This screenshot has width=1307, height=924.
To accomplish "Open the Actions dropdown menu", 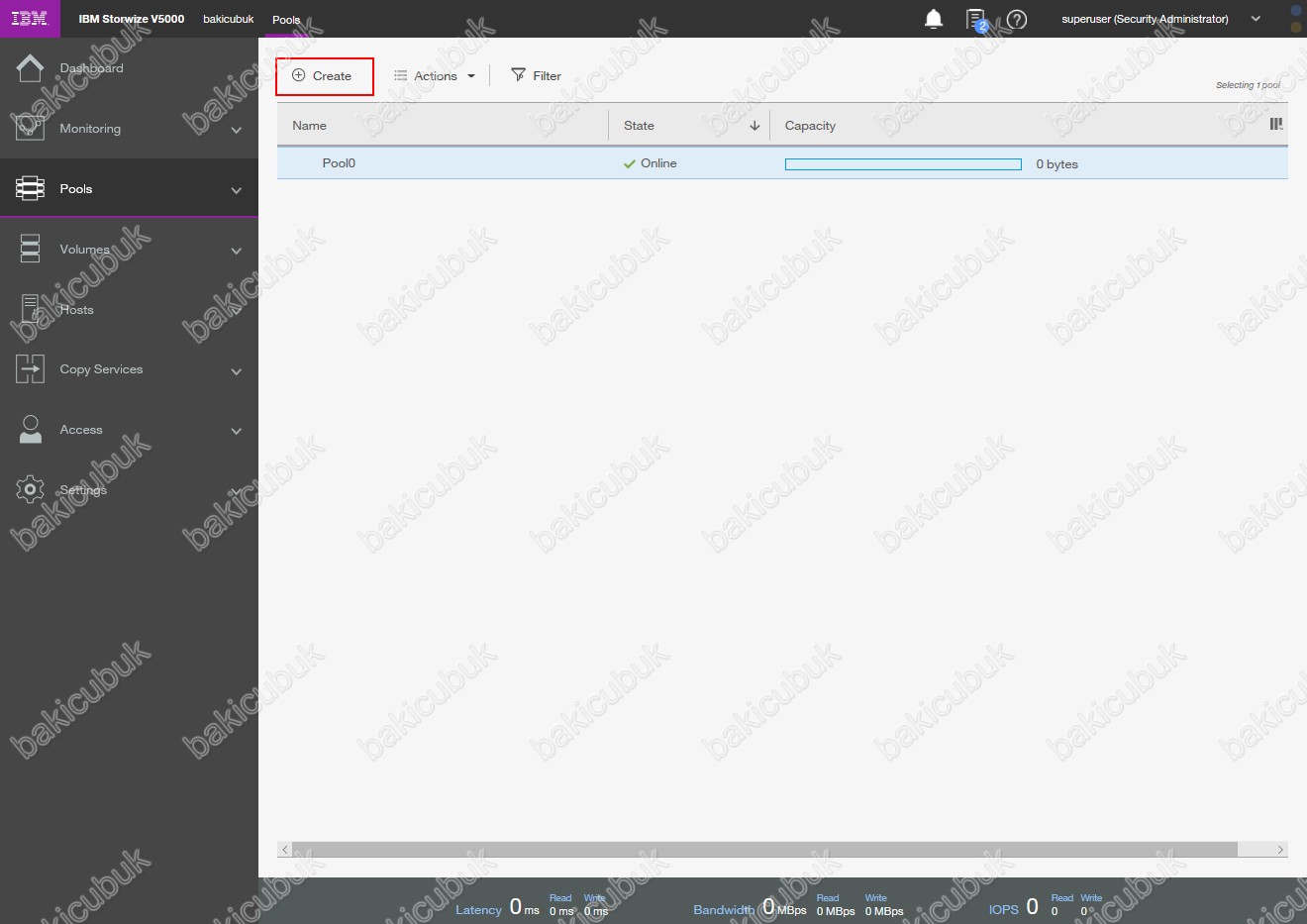I will (435, 76).
